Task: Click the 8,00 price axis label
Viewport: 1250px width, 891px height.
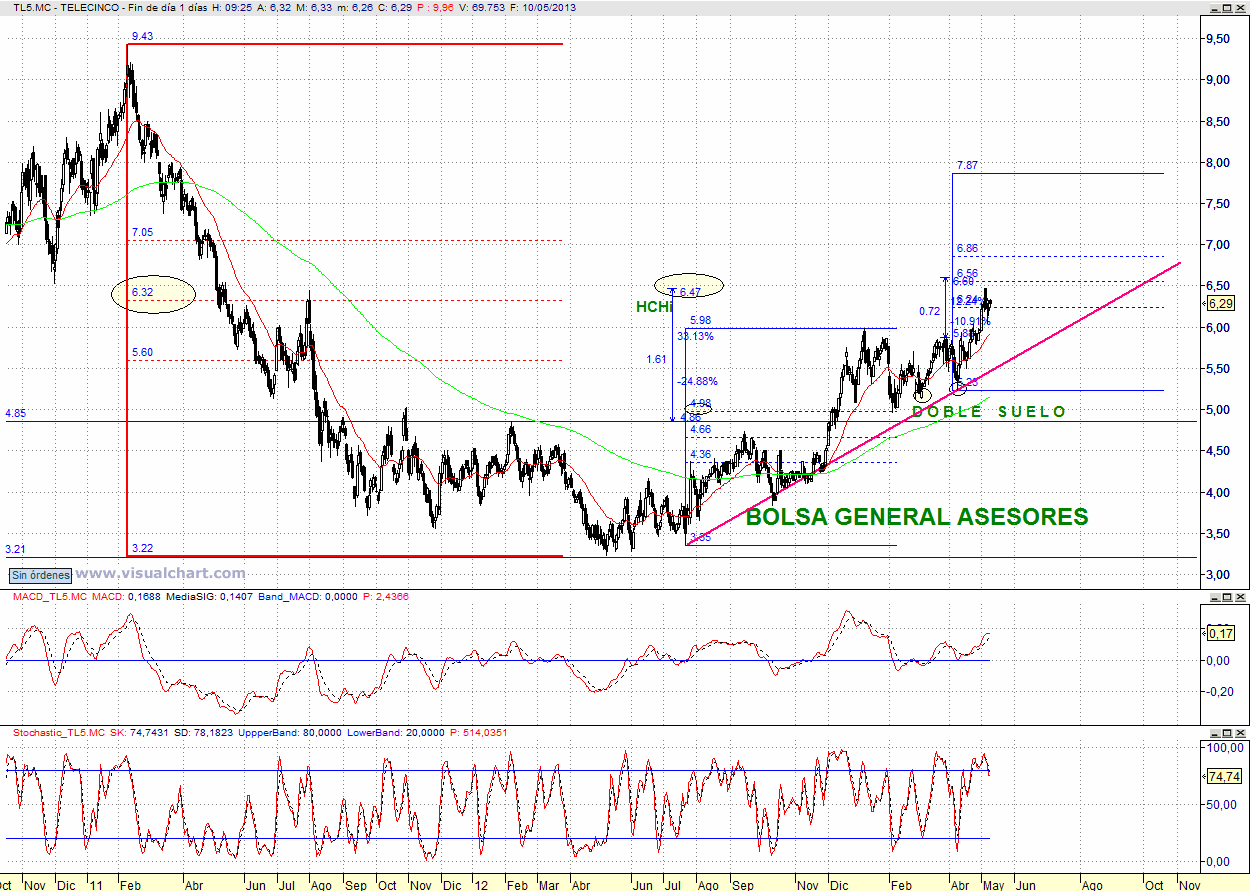Action: tap(1217, 162)
